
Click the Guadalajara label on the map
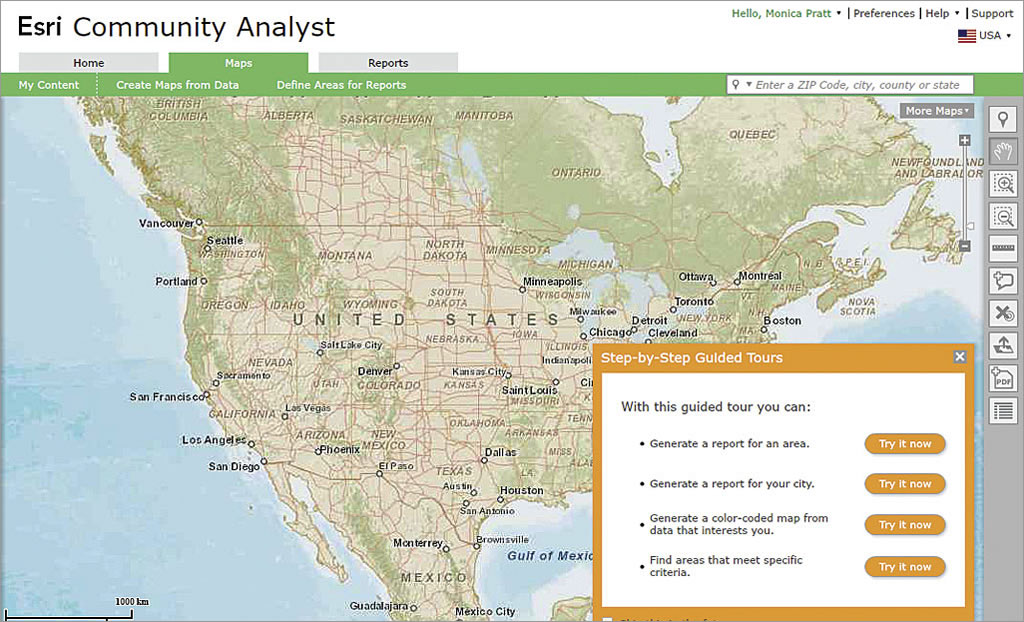[x=379, y=606]
